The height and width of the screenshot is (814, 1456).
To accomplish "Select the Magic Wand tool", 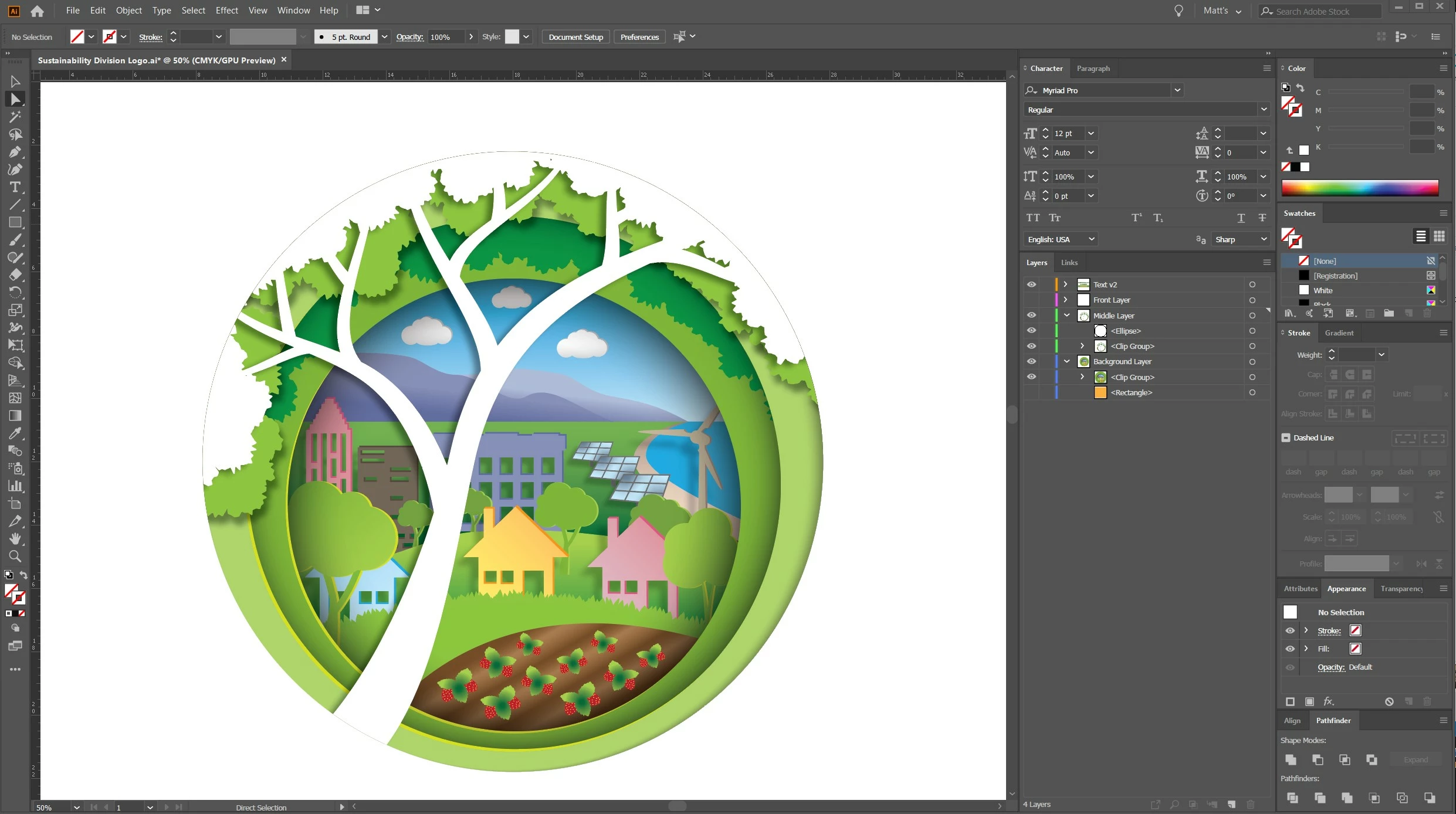I will [x=15, y=117].
